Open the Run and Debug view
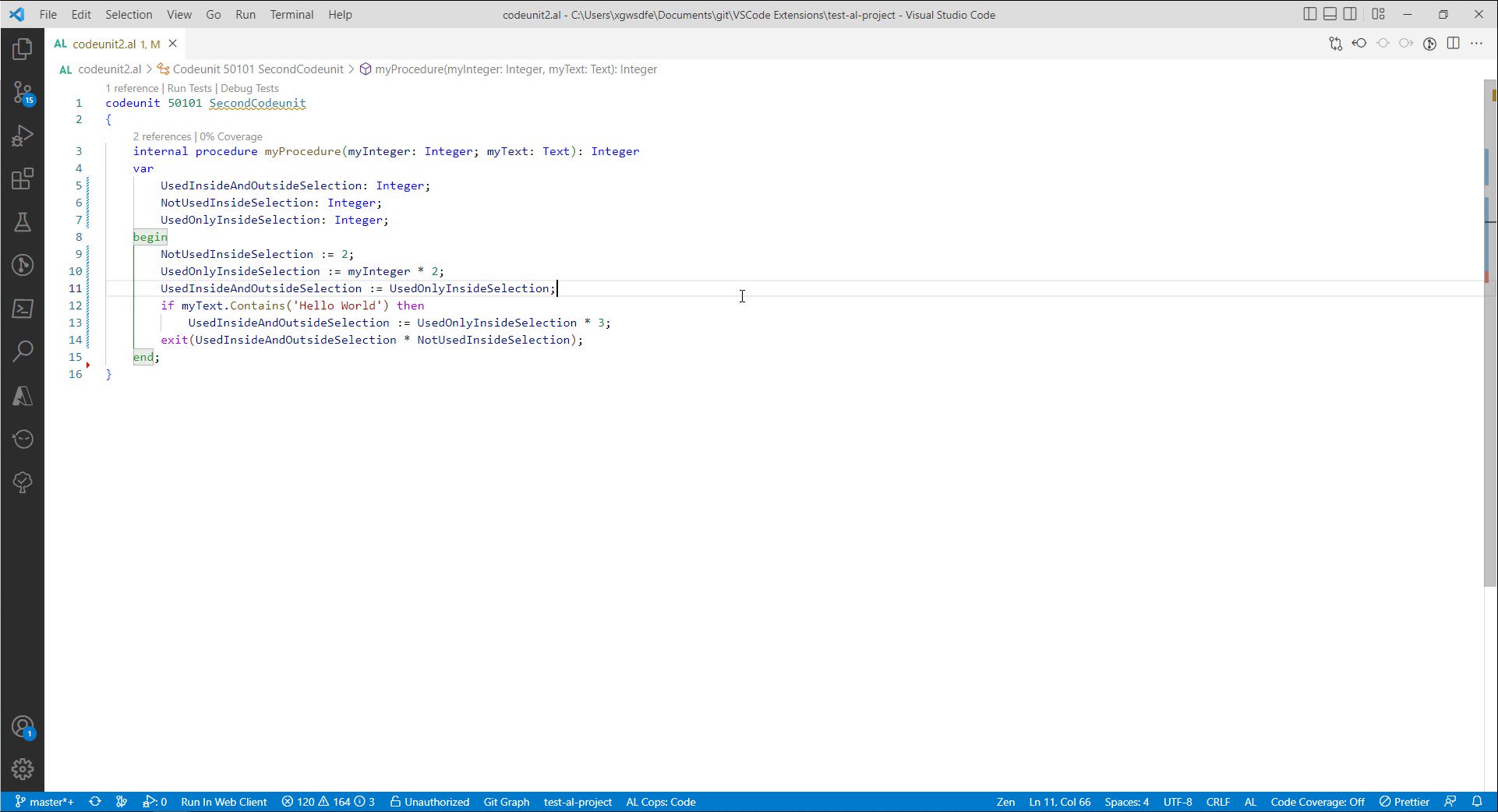The image size is (1498, 812). (x=22, y=135)
